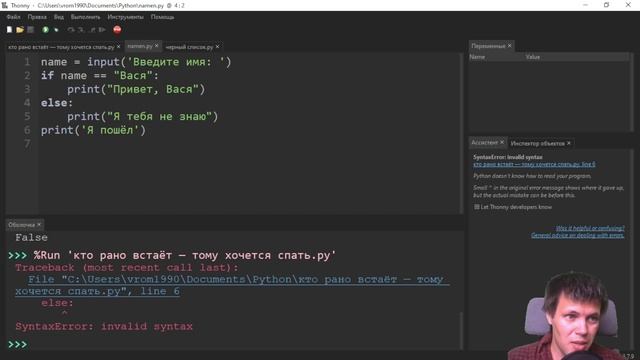The height and width of the screenshot is (360, 640).
Task: Open assistant link to error file line 6
Action: pyautogui.click(x=534, y=164)
